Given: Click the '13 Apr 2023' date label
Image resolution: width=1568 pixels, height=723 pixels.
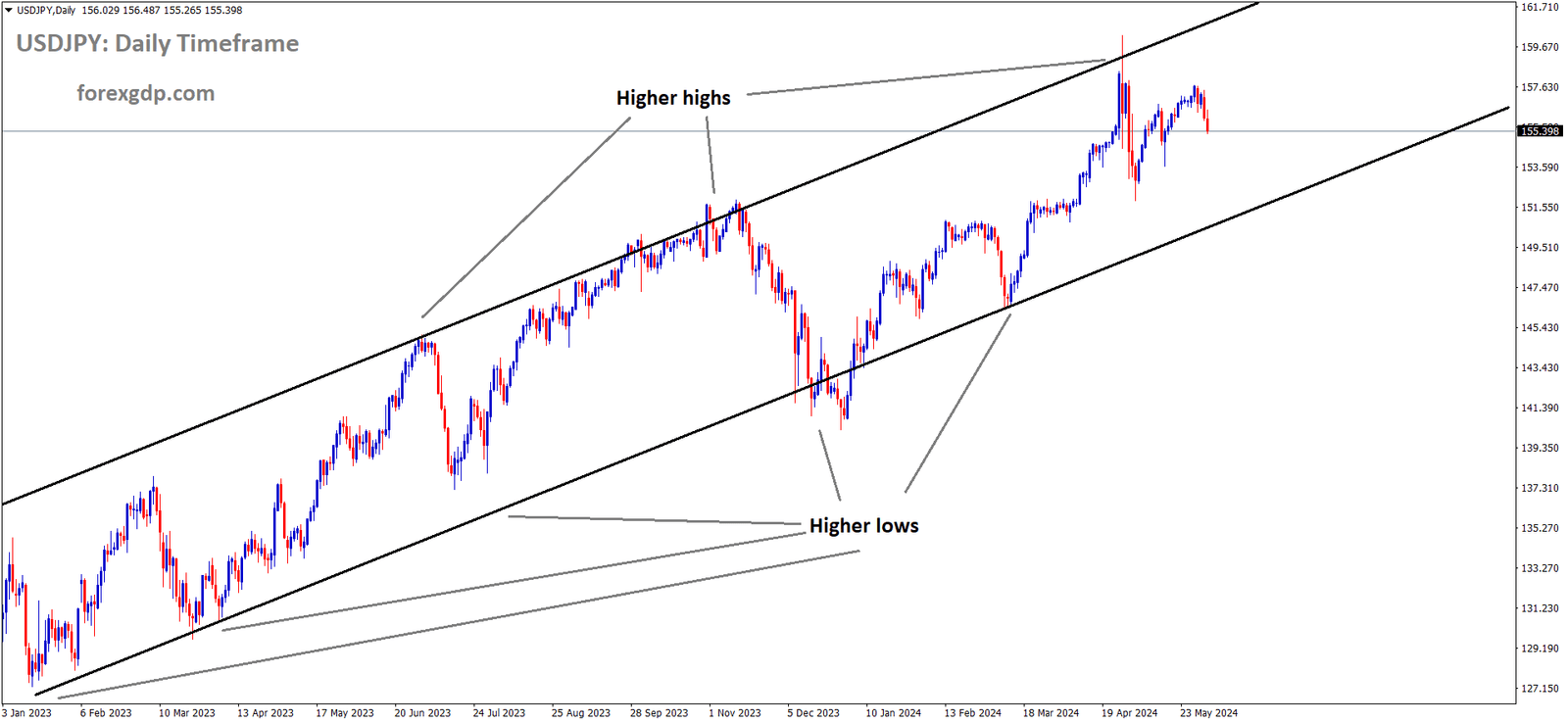Looking at the screenshot, I should pyautogui.click(x=266, y=713).
